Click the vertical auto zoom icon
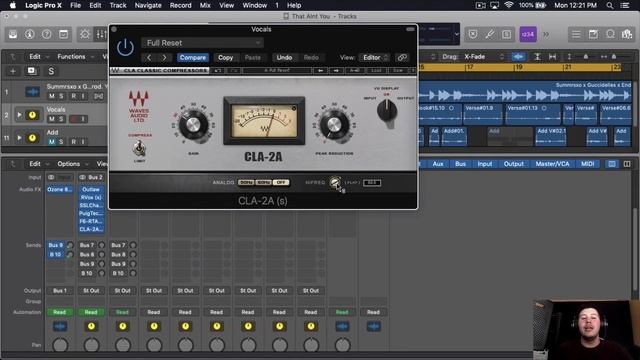The image size is (640, 360). tap(537, 57)
